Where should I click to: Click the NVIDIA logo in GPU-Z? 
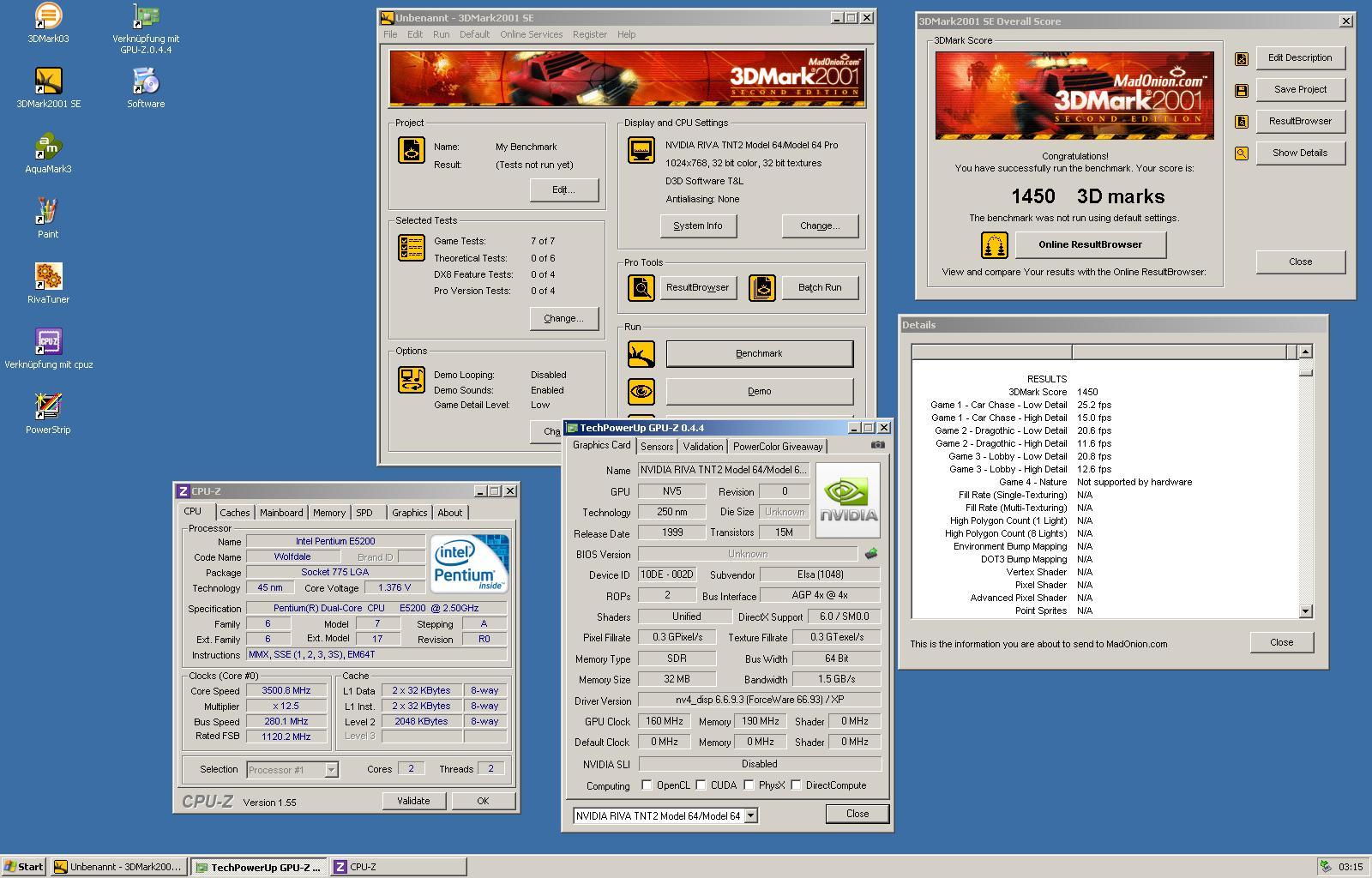pos(848,501)
